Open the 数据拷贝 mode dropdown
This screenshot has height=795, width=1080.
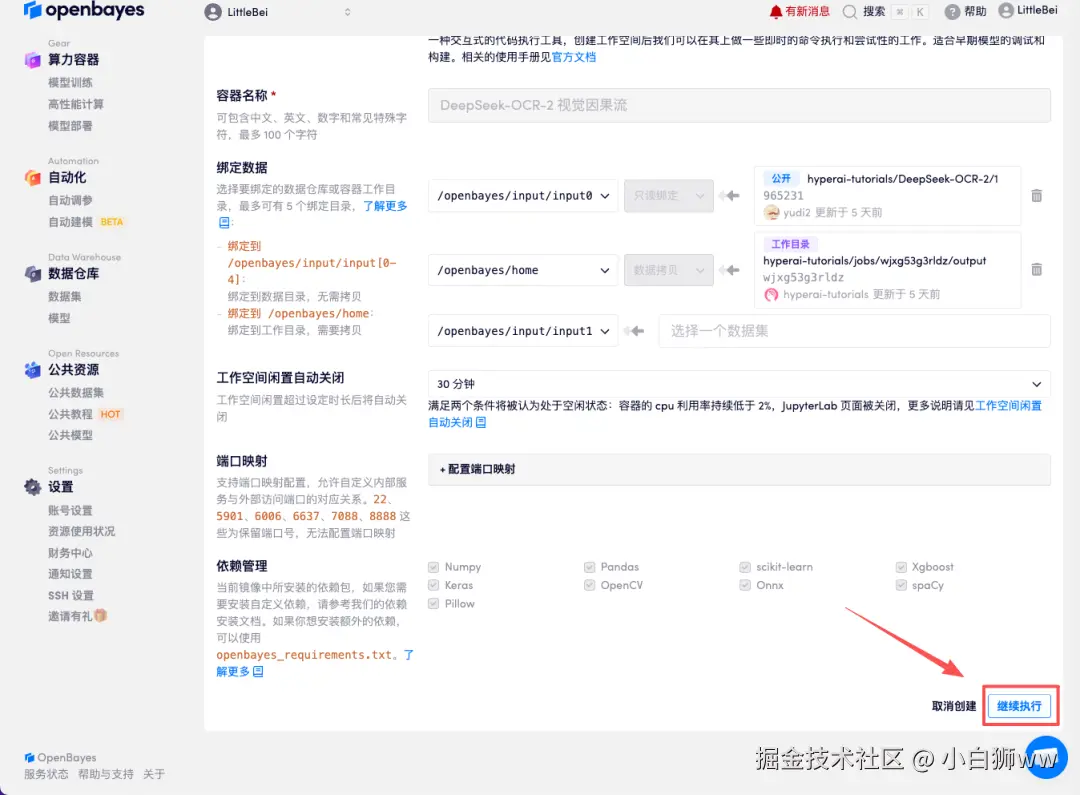(x=669, y=270)
